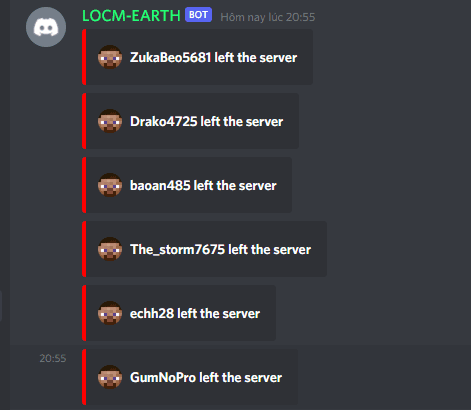Viewport: 471px width, 410px height.
Task: Click the Minecraft head beside GumNoPro
Action: click(x=110, y=377)
